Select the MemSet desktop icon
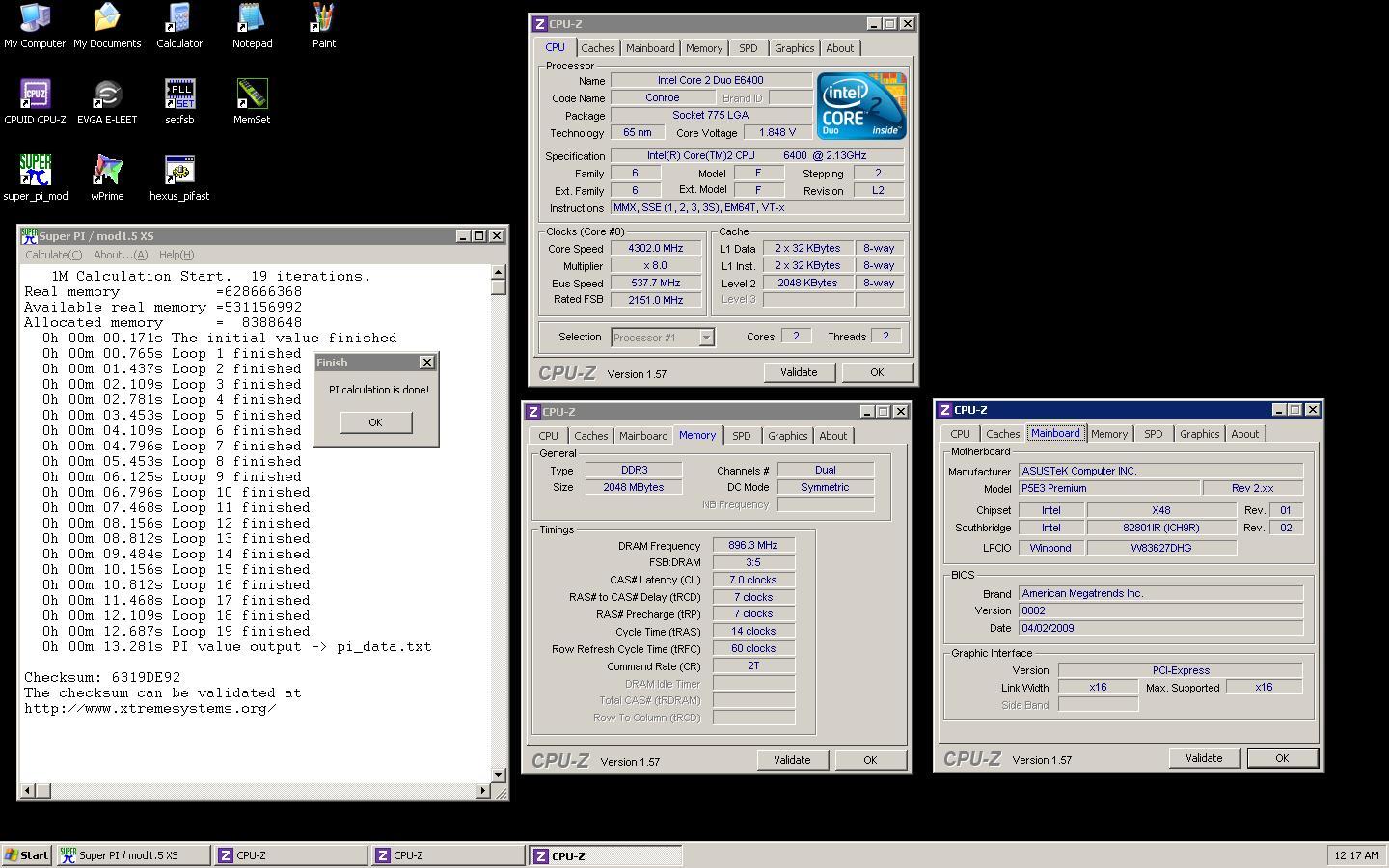The image size is (1389, 868). (252, 102)
